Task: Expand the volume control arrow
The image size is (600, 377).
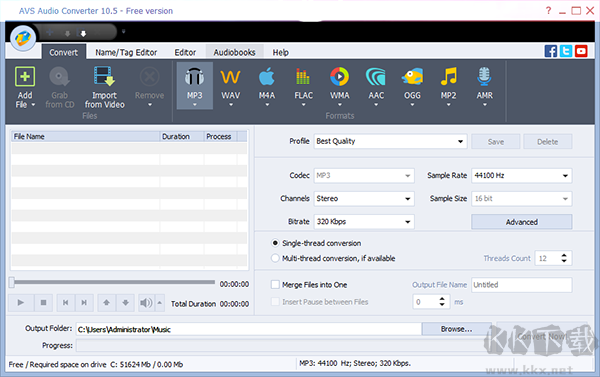Action: (x=160, y=303)
